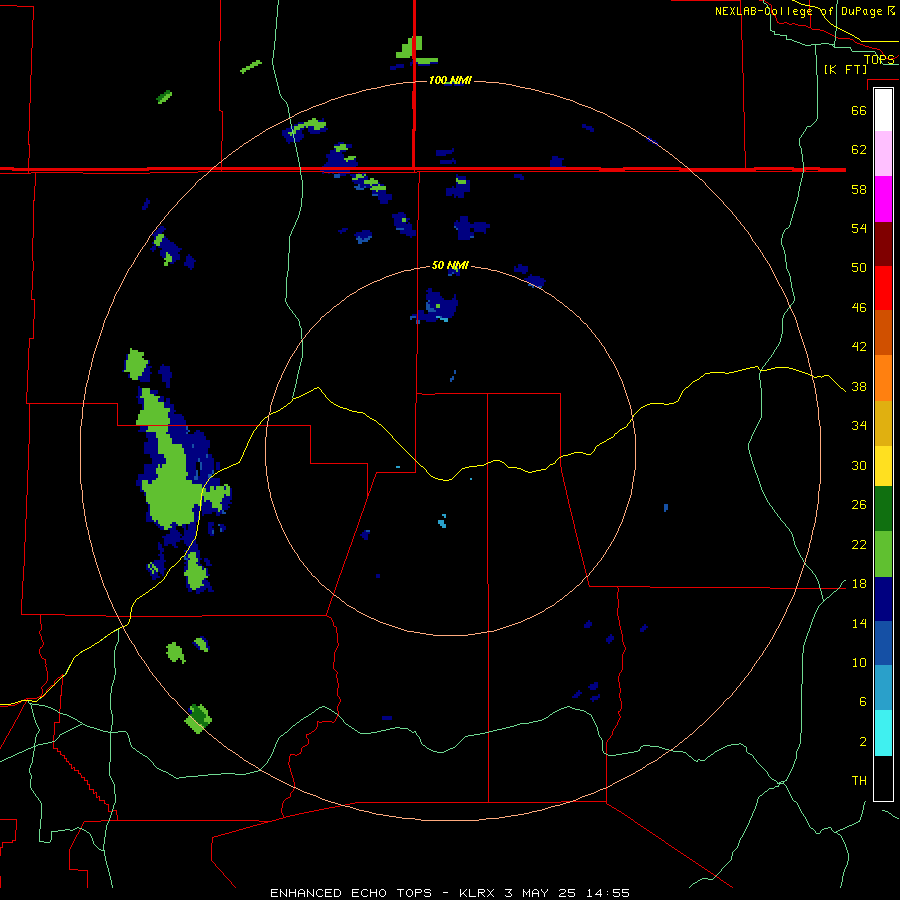Click the 14 value on the scale
Image resolution: width=900 pixels, height=900 pixels.
coord(859,623)
